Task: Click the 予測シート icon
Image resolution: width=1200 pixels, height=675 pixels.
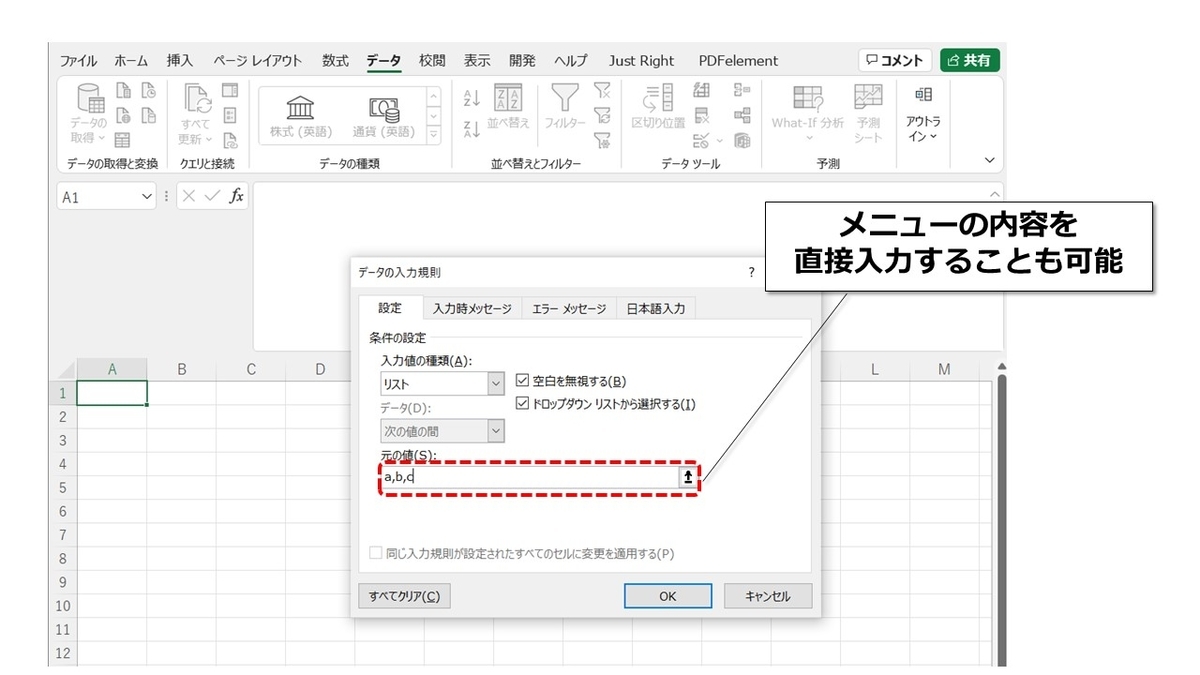Action: pyautogui.click(x=866, y=112)
